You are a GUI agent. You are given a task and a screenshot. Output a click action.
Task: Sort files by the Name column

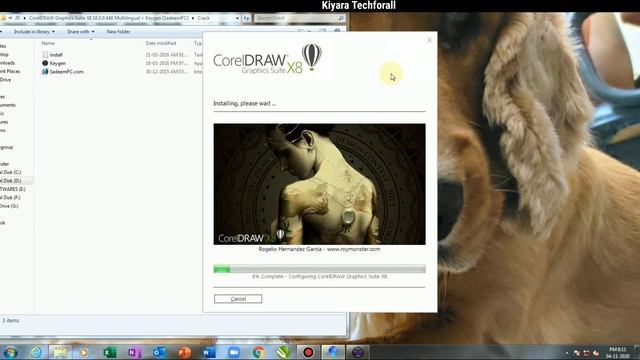(48, 43)
